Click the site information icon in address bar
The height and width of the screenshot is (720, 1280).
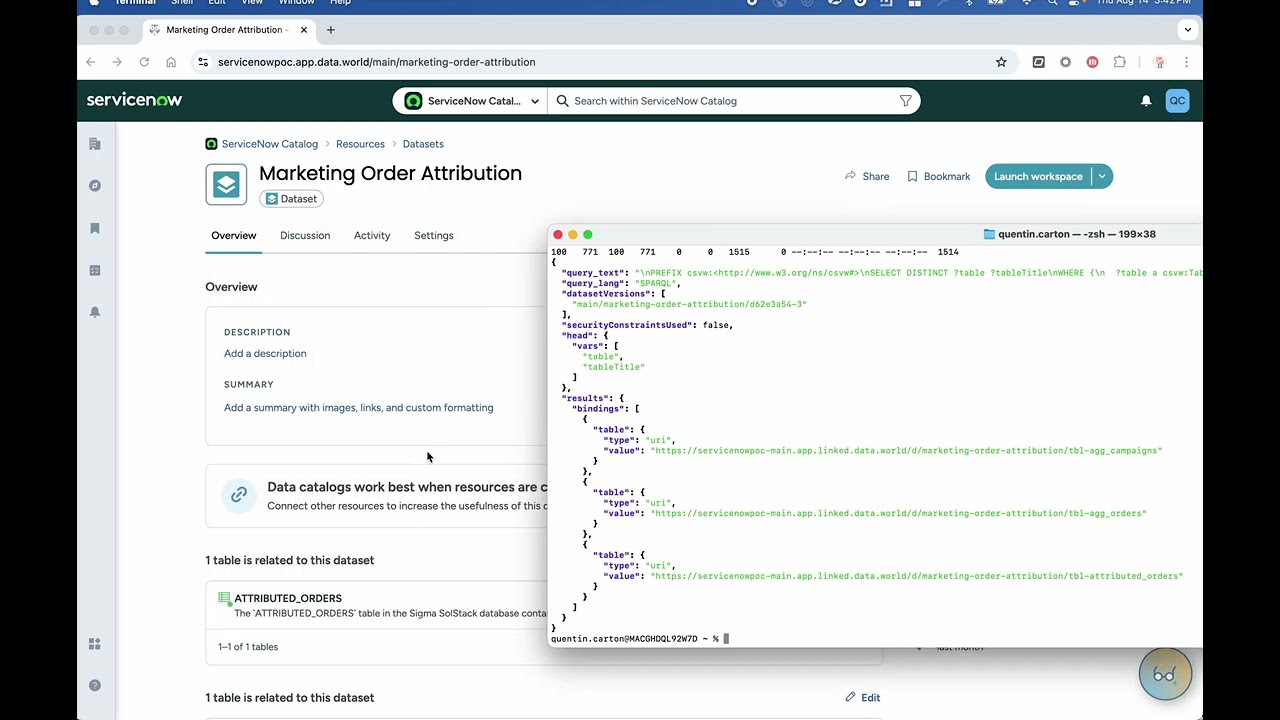click(203, 62)
